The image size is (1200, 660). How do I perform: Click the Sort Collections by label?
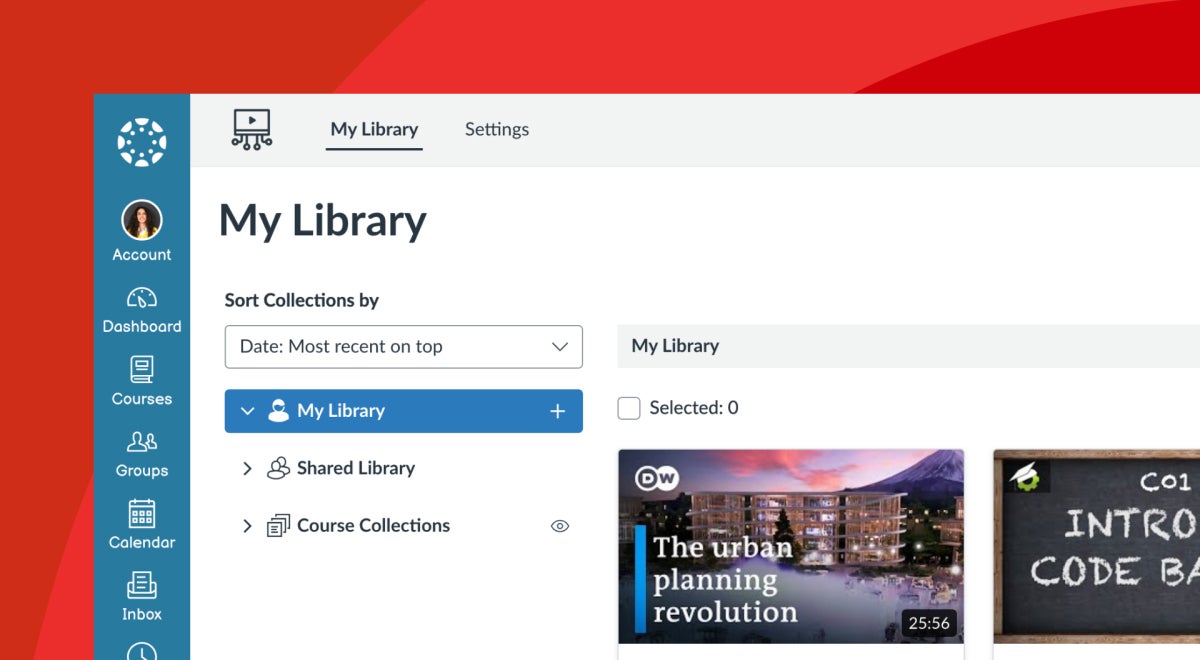(302, 300)
